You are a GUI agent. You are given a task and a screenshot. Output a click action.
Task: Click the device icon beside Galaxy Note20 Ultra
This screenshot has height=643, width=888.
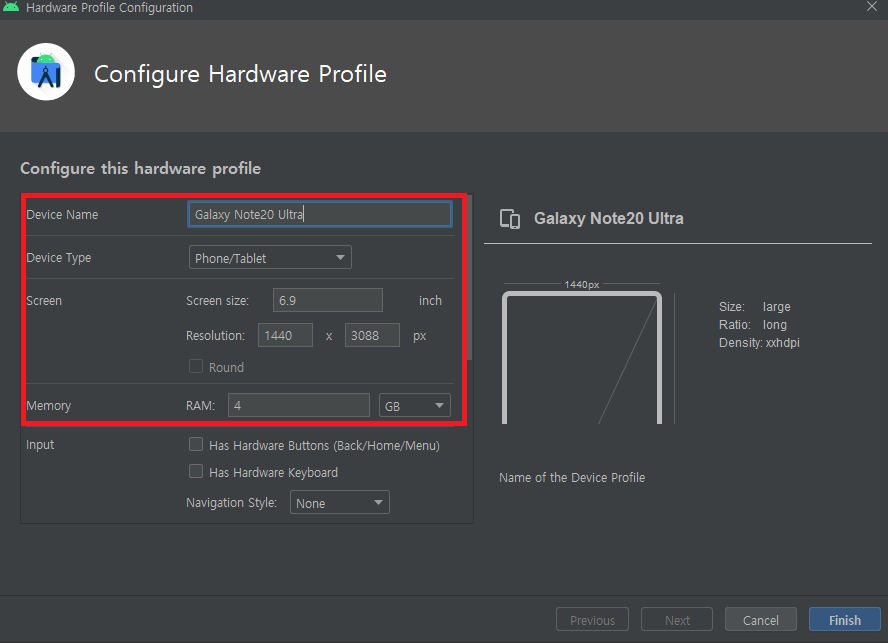pyautogui.click(x=510, y=219)
